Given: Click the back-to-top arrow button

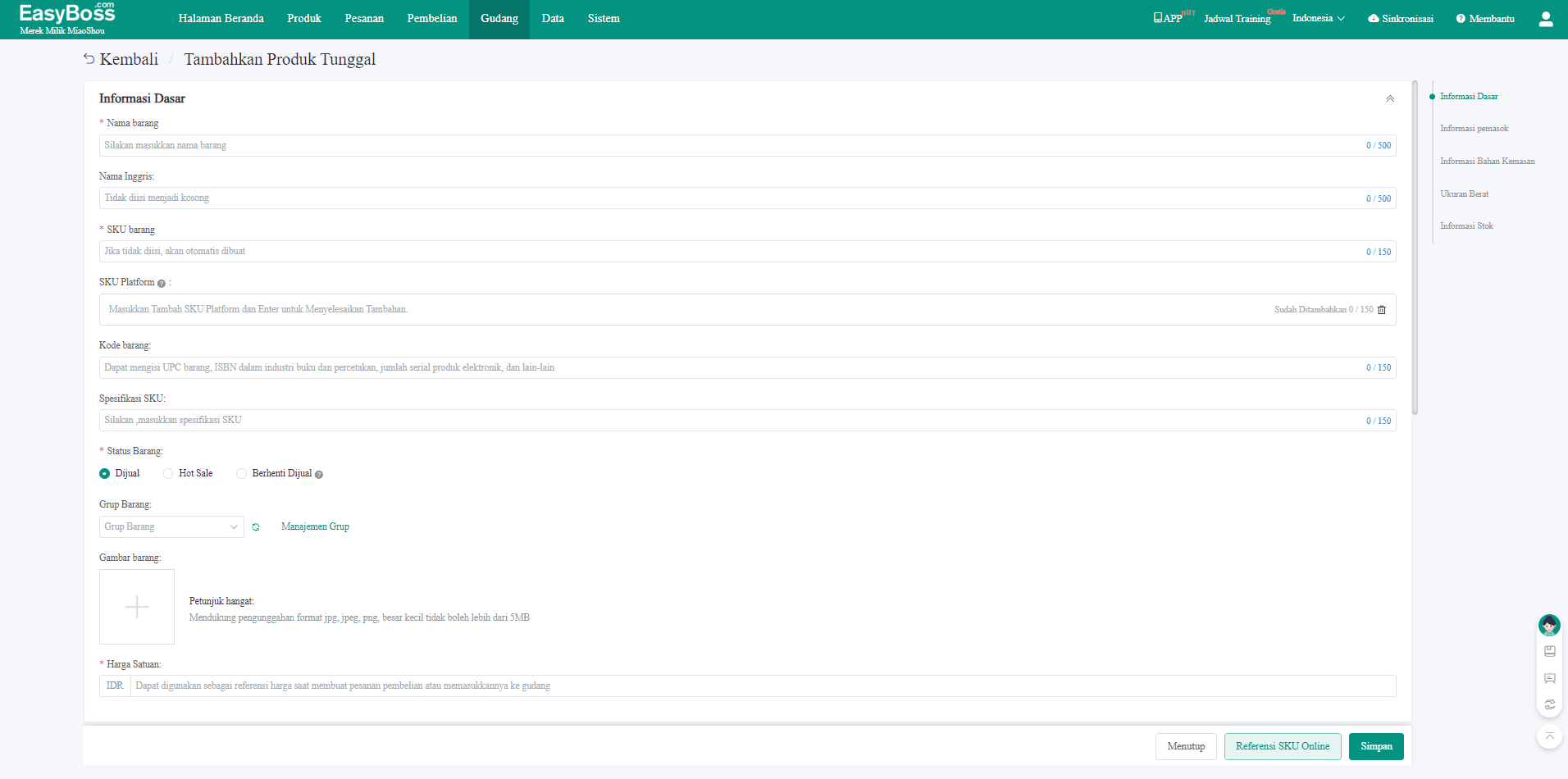Looking at the screenshot, I should [1550, 736].
